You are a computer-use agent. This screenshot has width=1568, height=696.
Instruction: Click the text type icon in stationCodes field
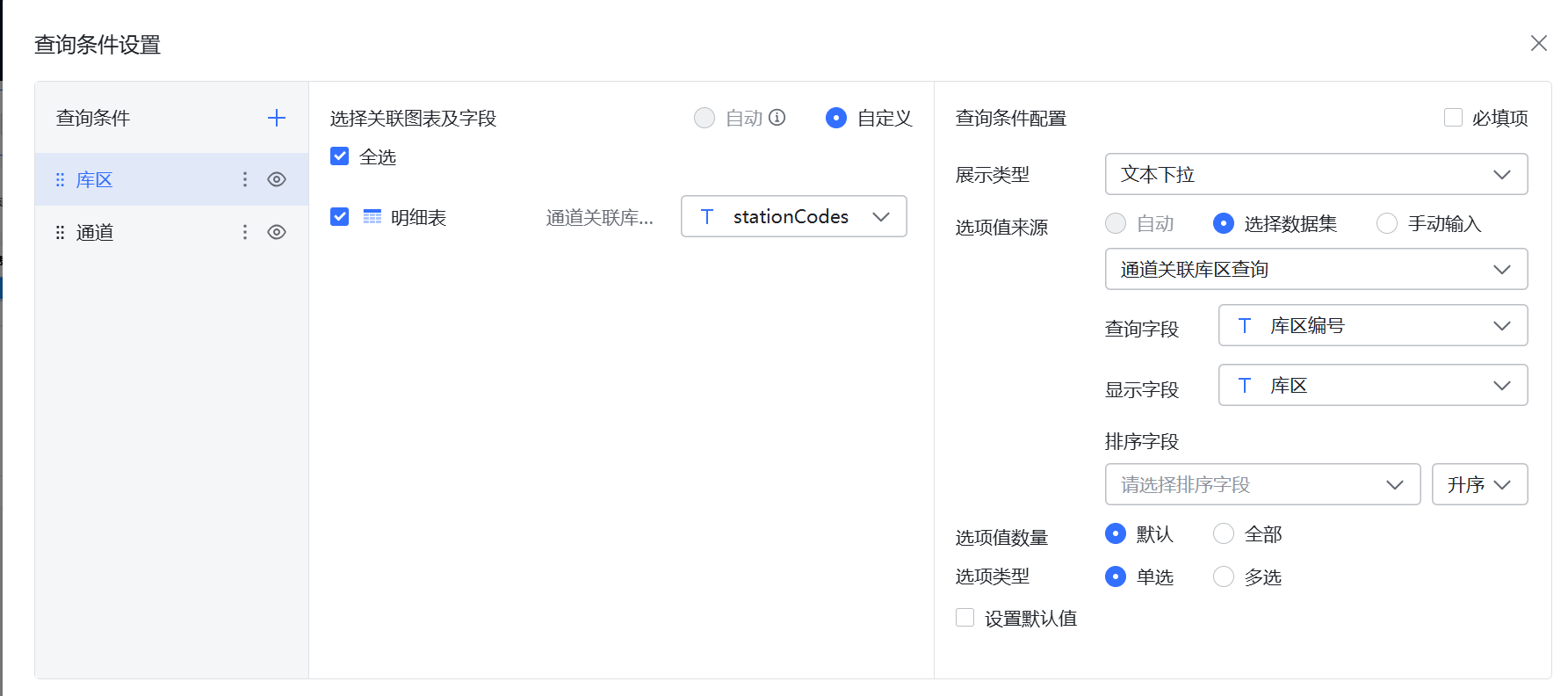(707, 216)
